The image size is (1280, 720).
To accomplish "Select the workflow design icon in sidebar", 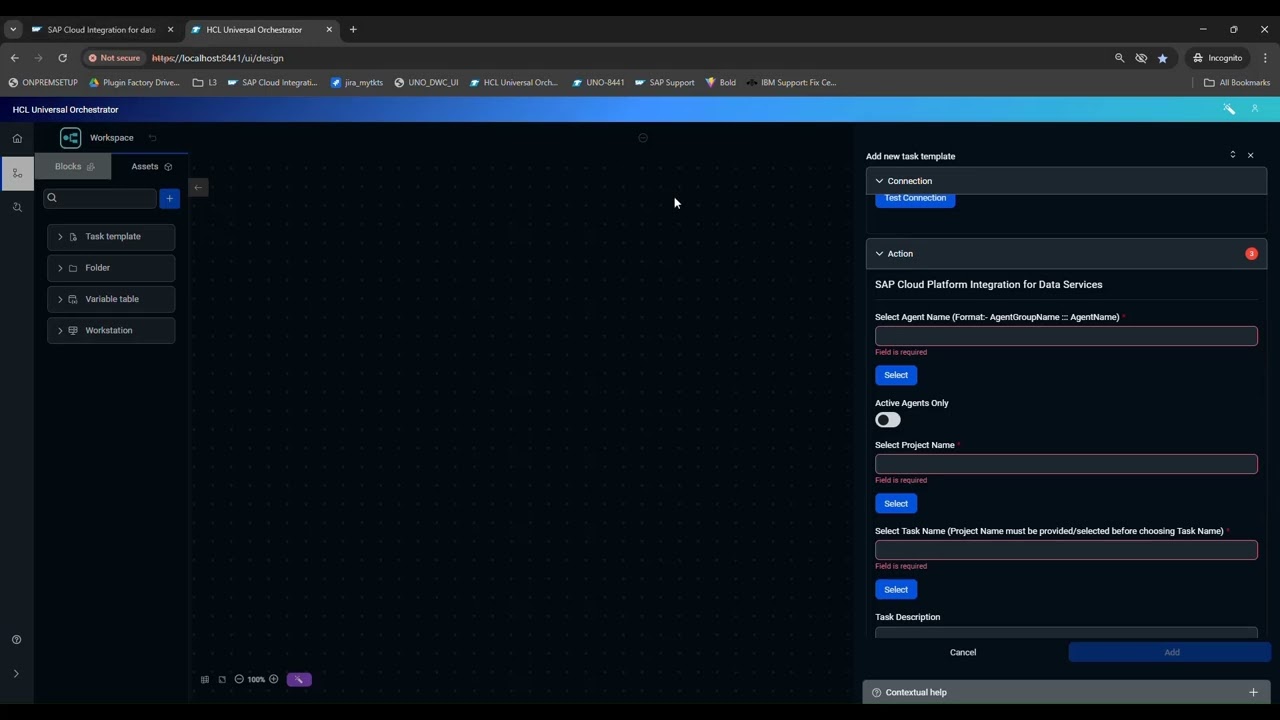I will [17, 173].
